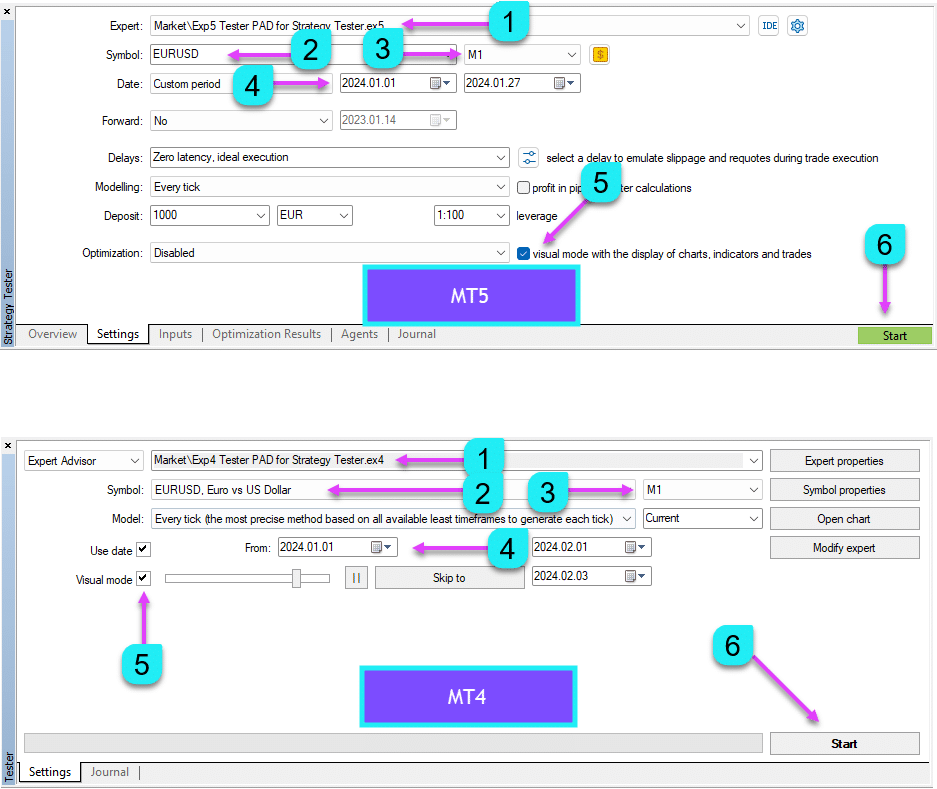Click the blue gear expert settings icon

pos(797,26)
